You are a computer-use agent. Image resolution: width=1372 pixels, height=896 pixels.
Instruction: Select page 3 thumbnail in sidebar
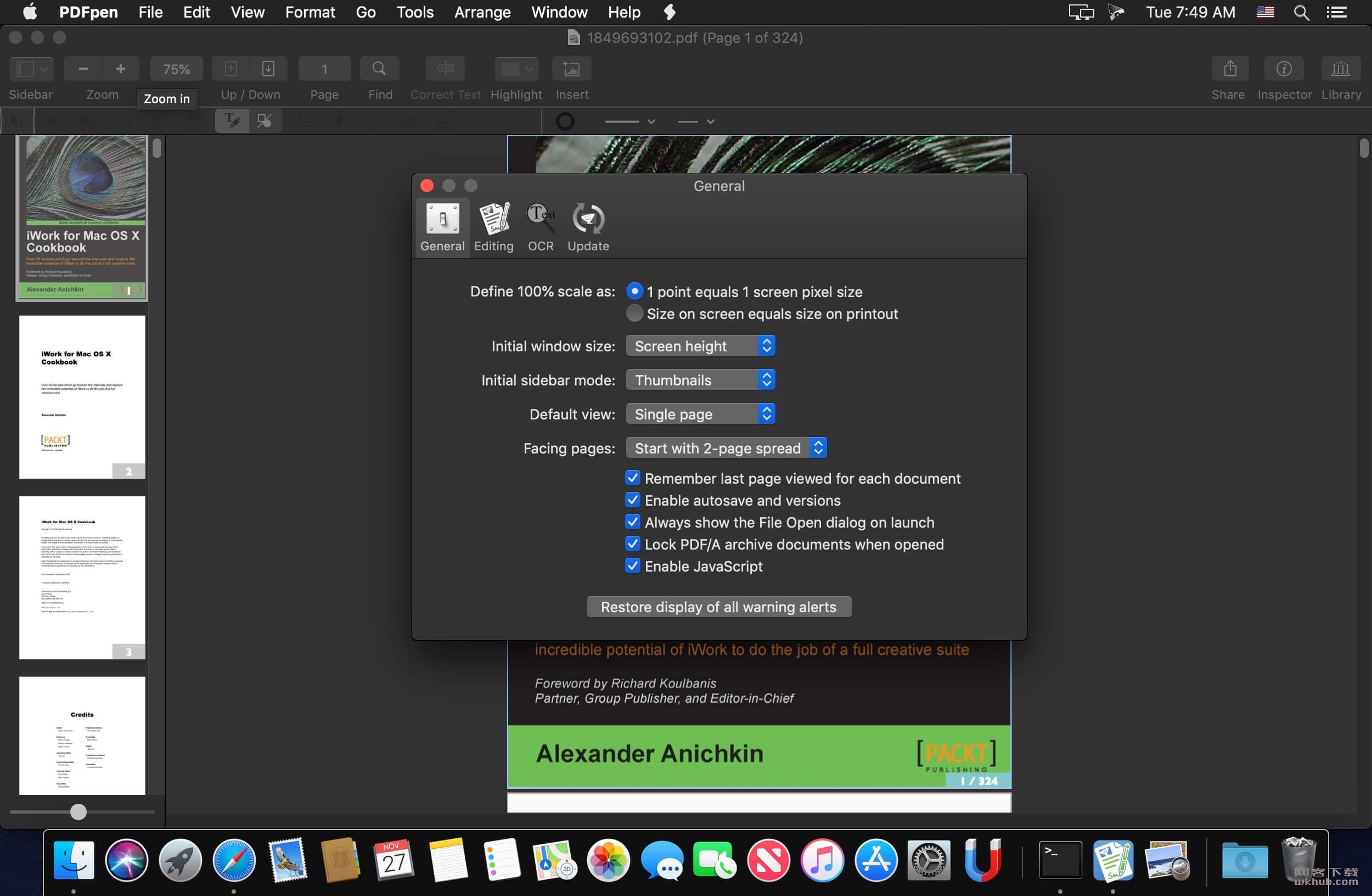coord(82,577)
